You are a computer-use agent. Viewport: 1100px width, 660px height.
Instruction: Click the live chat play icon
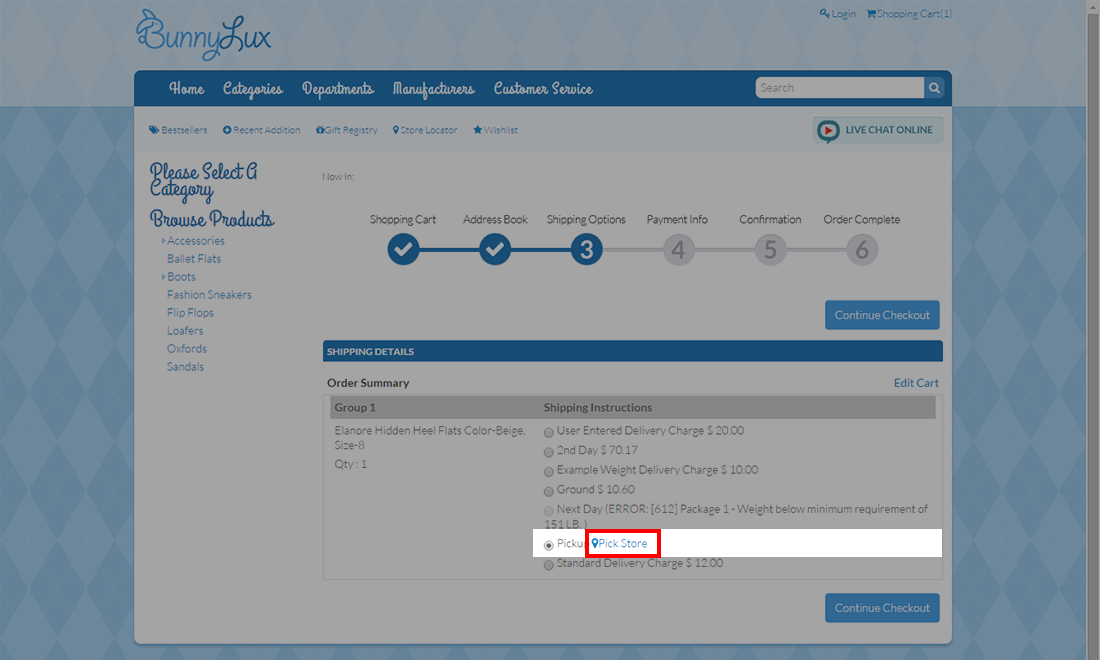(x=828, y=130)
